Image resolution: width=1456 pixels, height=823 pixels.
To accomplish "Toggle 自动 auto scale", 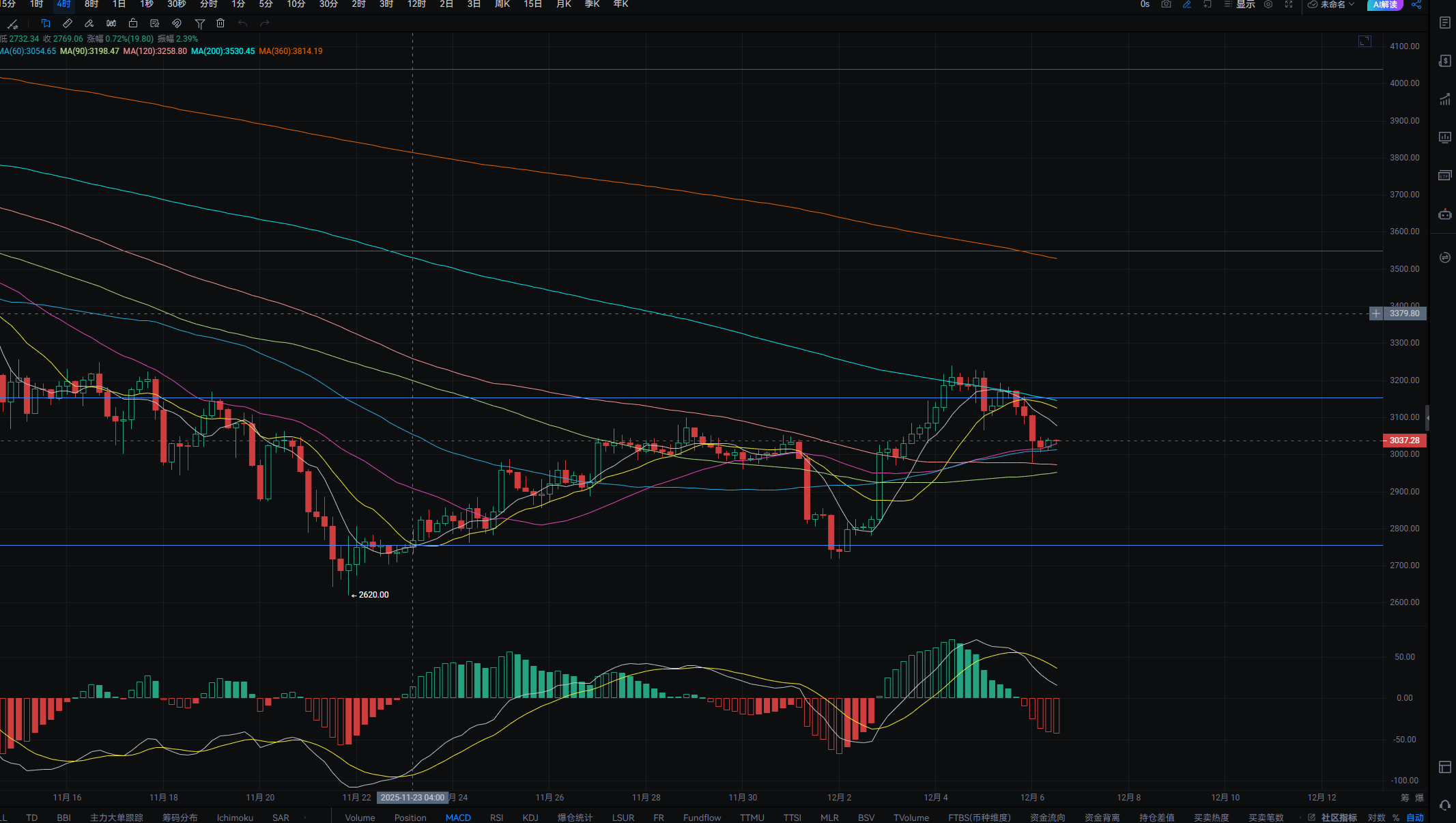I will 1415,818.
